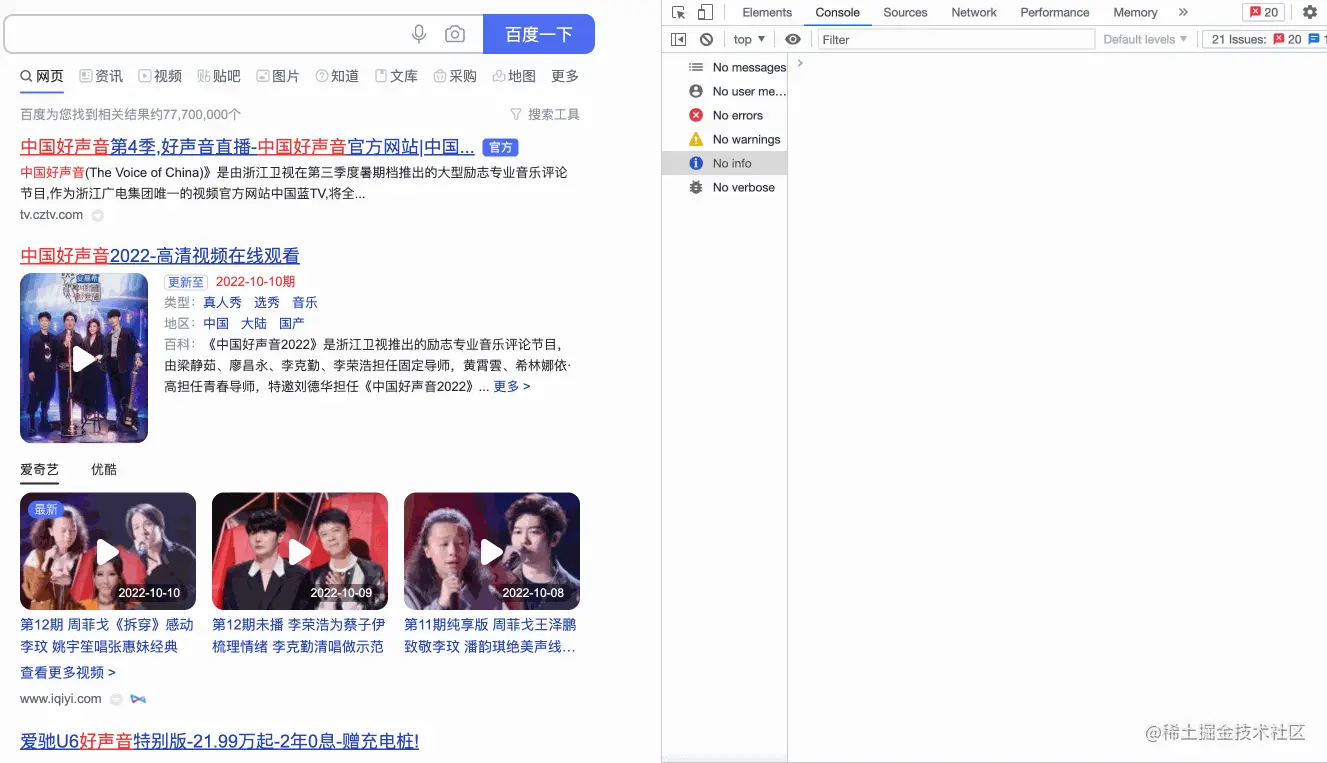Open DevTools settings gear
The image size is (1327, 763).
tap(1310, 12)
